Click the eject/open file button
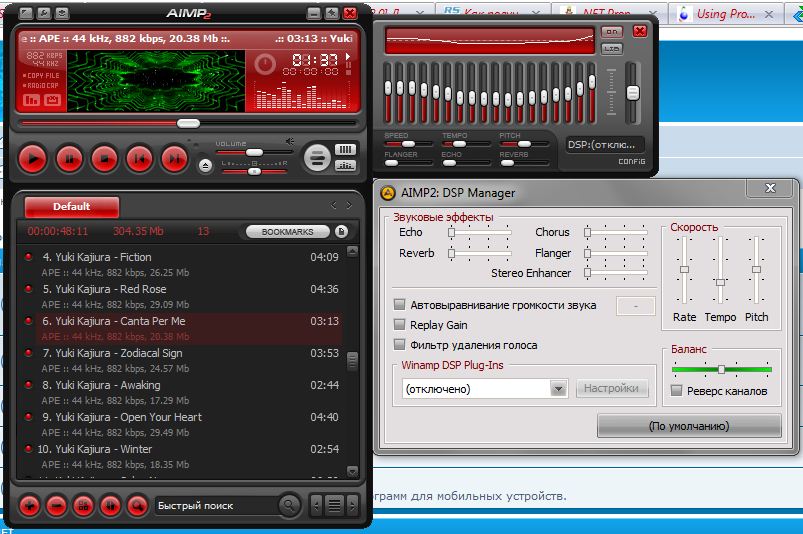 pos(205,165)
